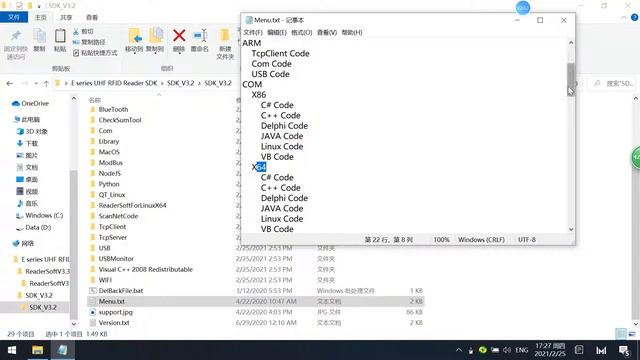
Task: Select 3D Objects in navigation pane
Action: (x=32, y=131)
